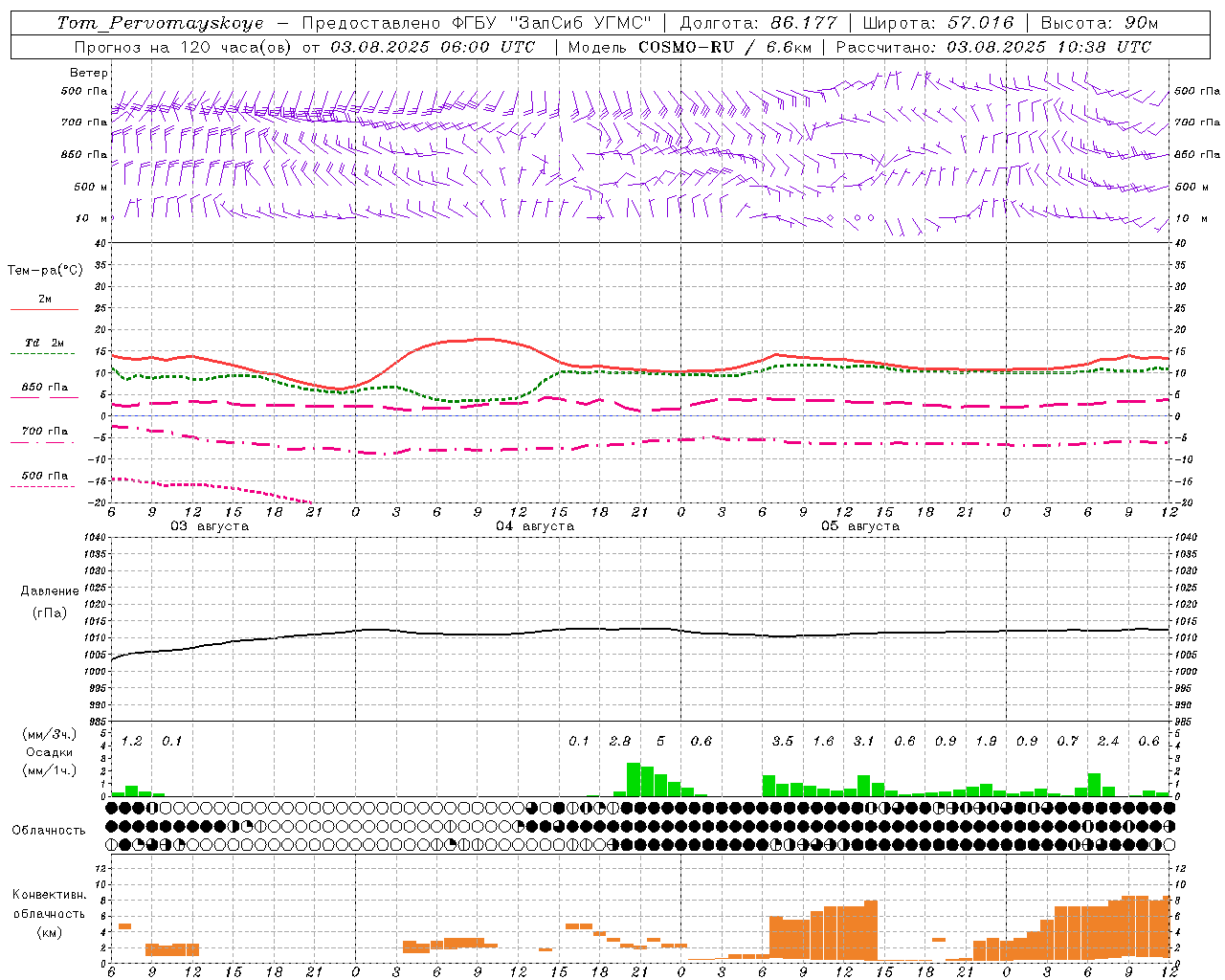Click the elevation label Высота: 90м
The height and width of the screenshot is (980, 1225).
point(1099,23)
